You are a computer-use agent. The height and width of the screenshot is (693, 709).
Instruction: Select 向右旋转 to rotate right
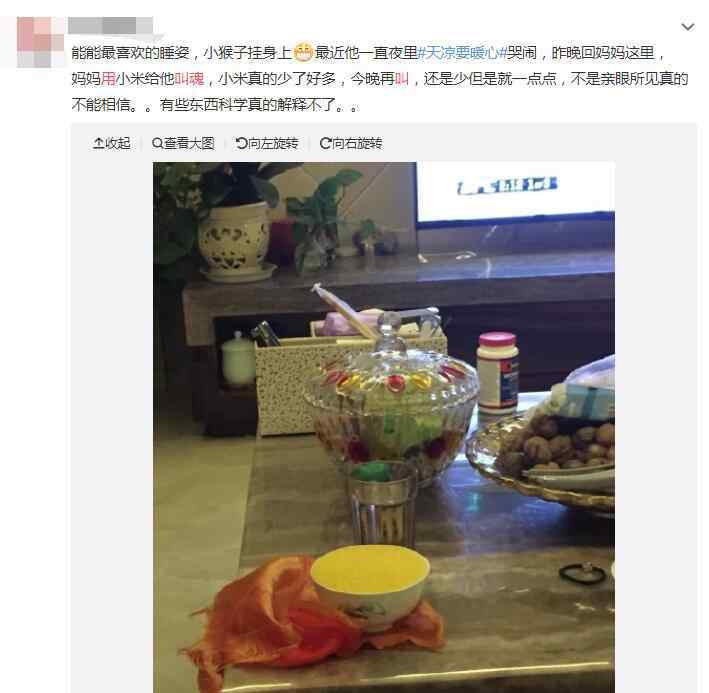351,143
